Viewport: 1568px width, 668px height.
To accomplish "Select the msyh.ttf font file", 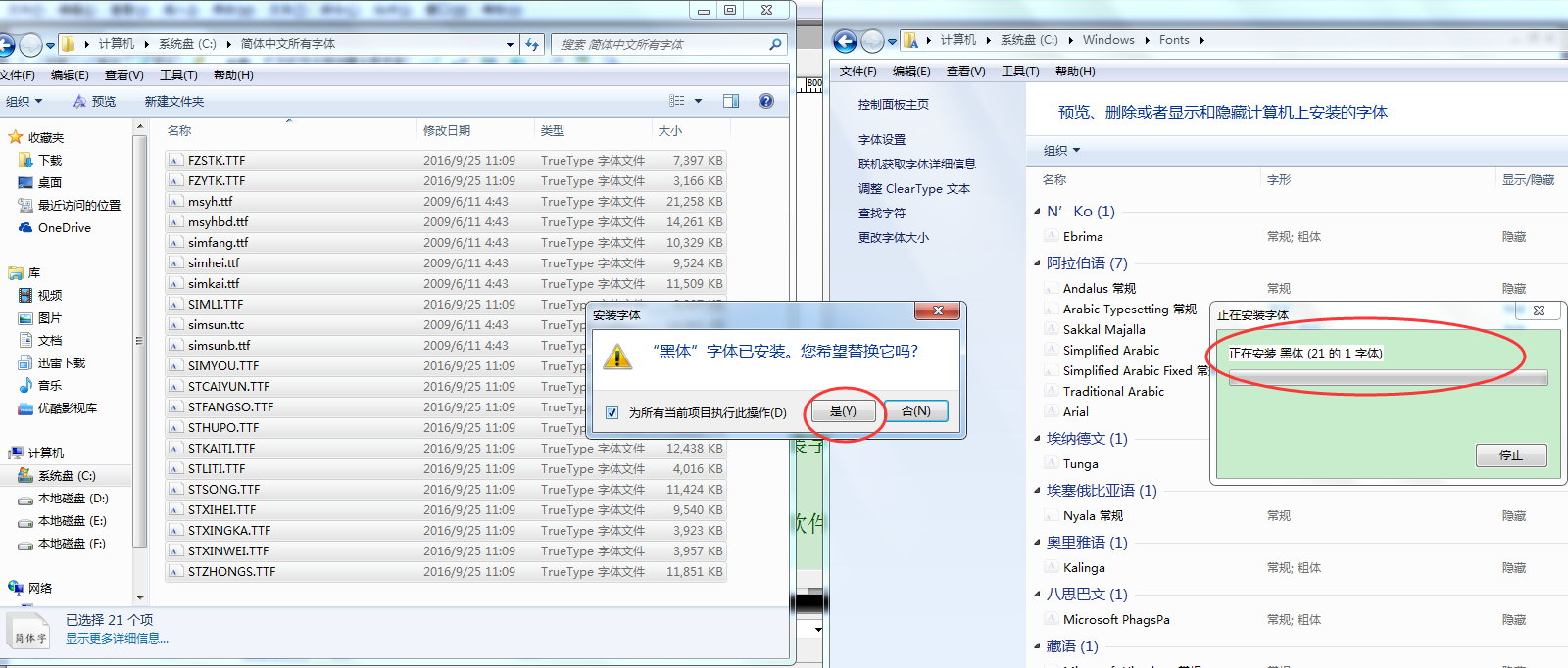I will 210,202.
